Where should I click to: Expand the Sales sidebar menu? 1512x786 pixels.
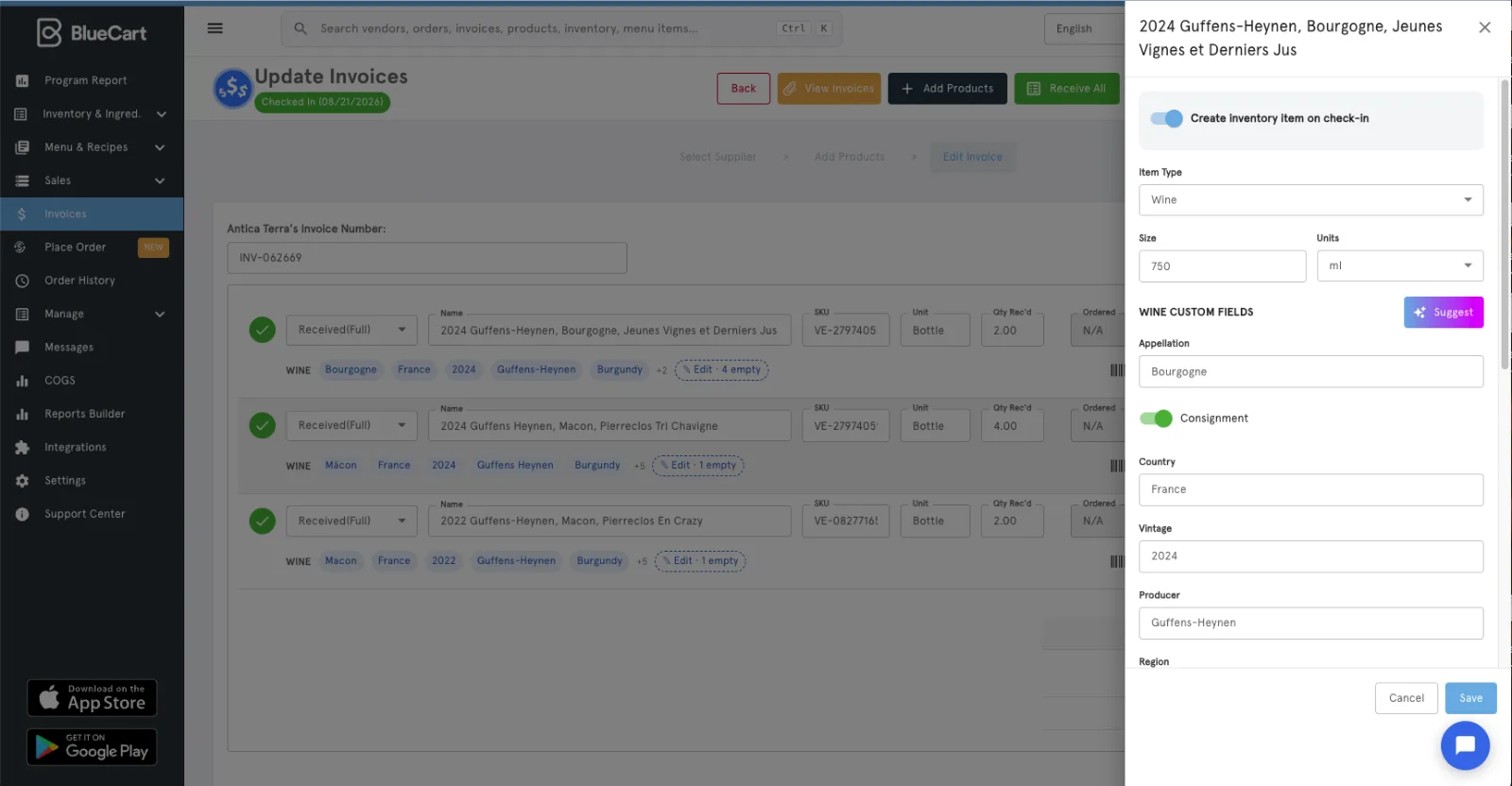tap(160, 180)
